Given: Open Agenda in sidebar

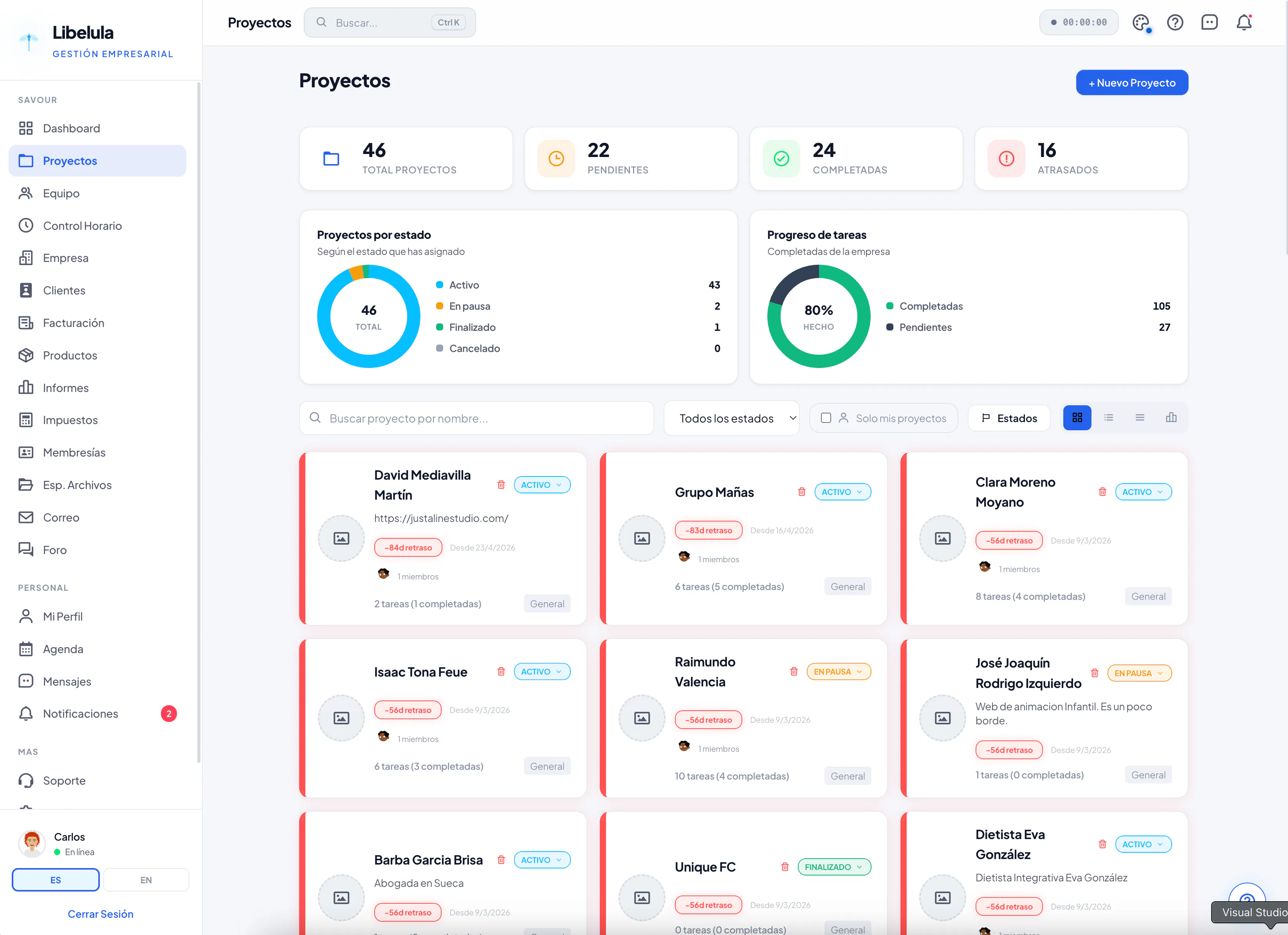Looking at the screenshot, I should point(97,649).
